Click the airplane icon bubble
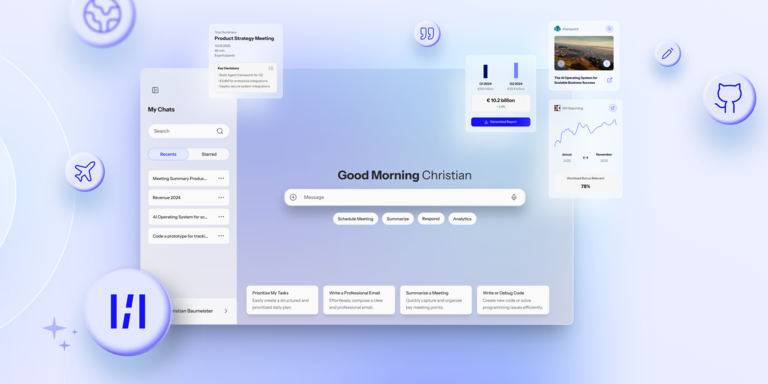 (85, 172)
